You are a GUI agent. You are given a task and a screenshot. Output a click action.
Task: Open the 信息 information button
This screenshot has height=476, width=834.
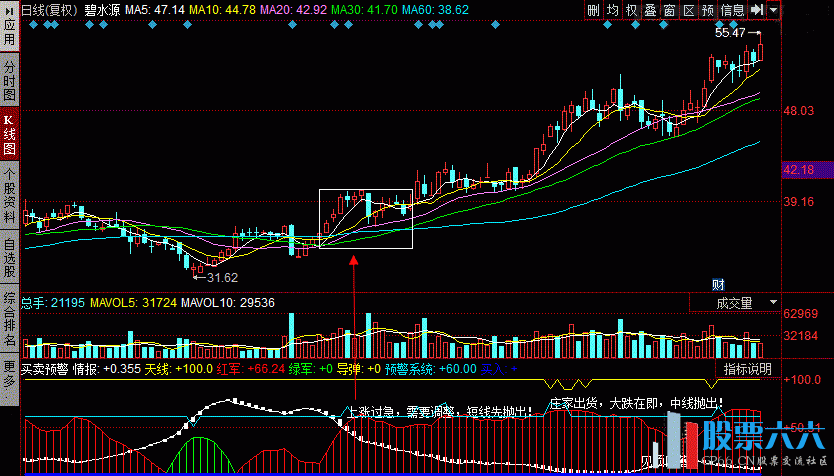pos(732,10)
